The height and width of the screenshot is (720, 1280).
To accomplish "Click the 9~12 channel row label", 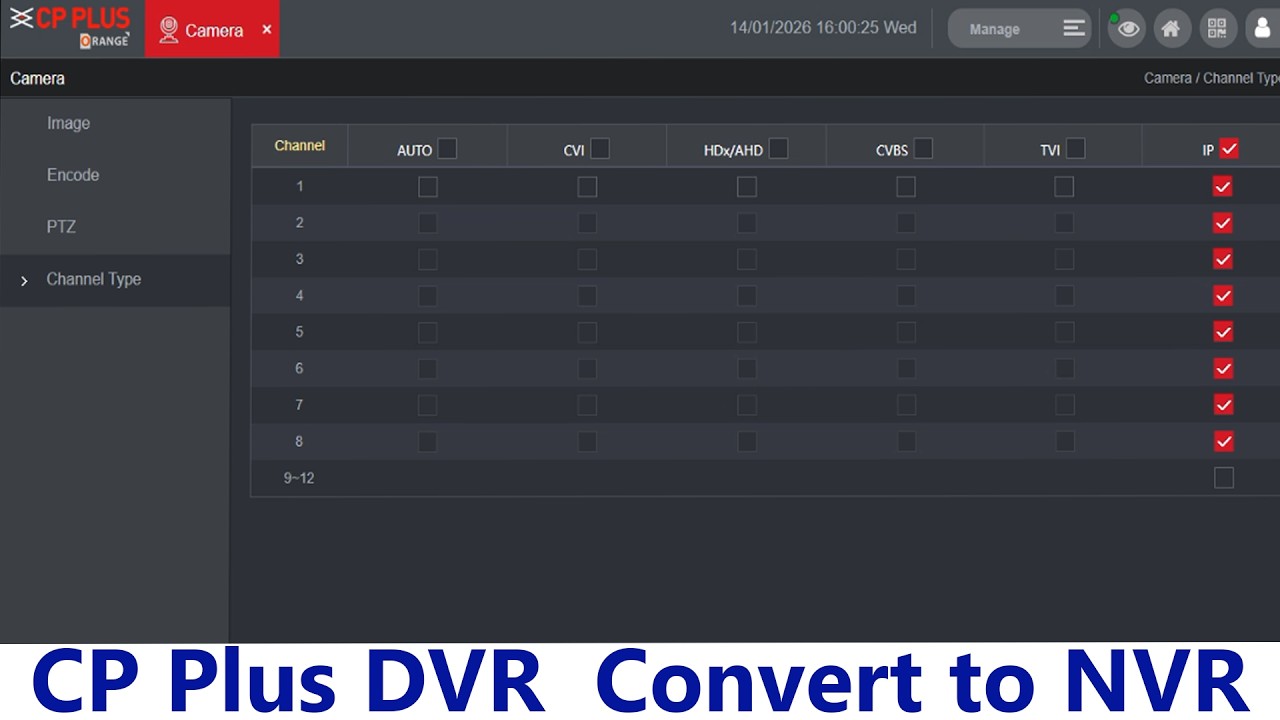I will [x=299, y=478].
